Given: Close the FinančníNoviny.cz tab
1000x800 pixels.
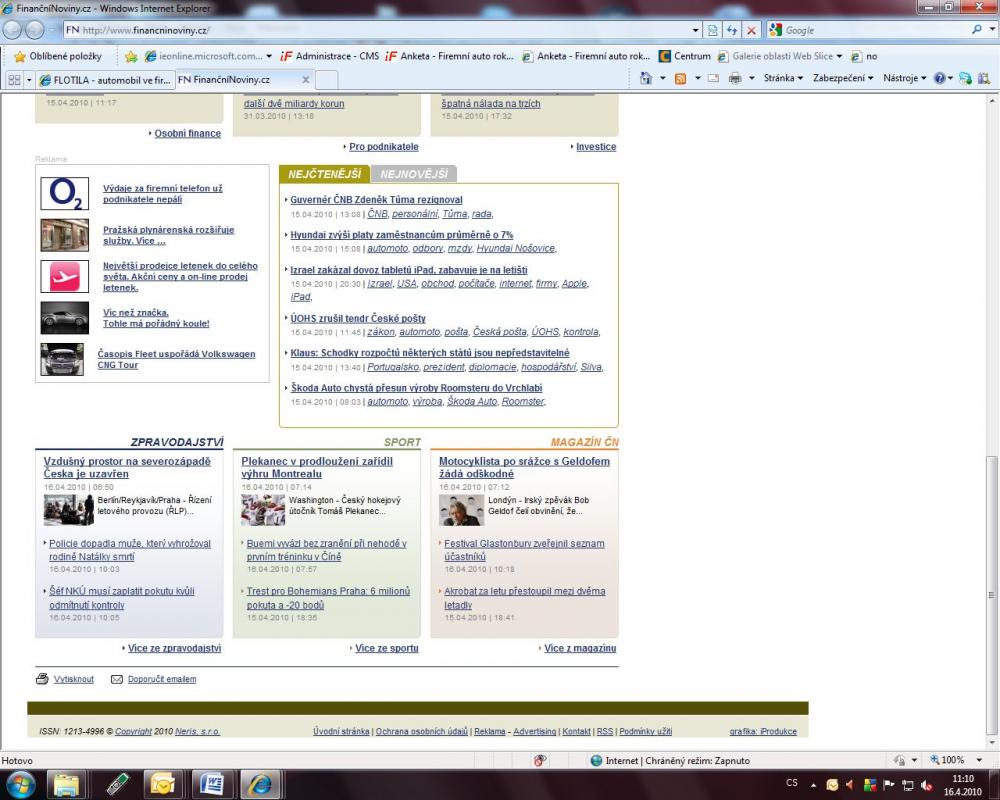Looking at the screenshot, I should pyautogui.click(x=305, y=80).
